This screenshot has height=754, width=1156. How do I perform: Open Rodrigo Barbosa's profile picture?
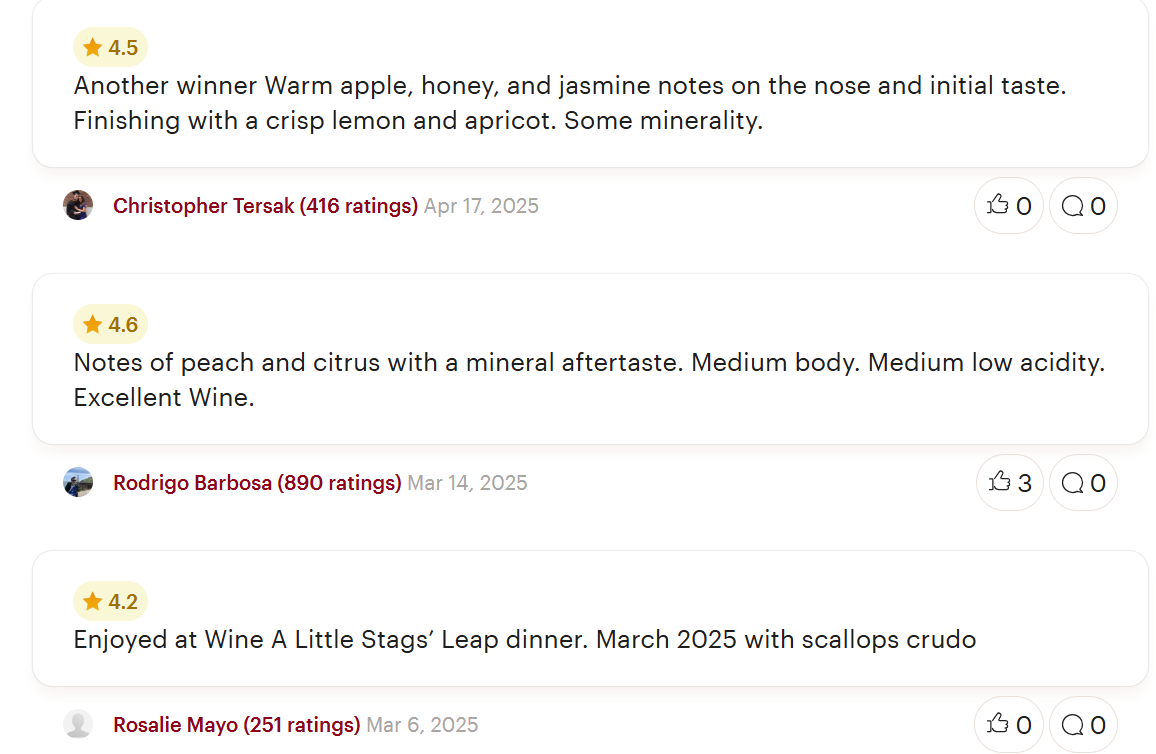point(78,483)
